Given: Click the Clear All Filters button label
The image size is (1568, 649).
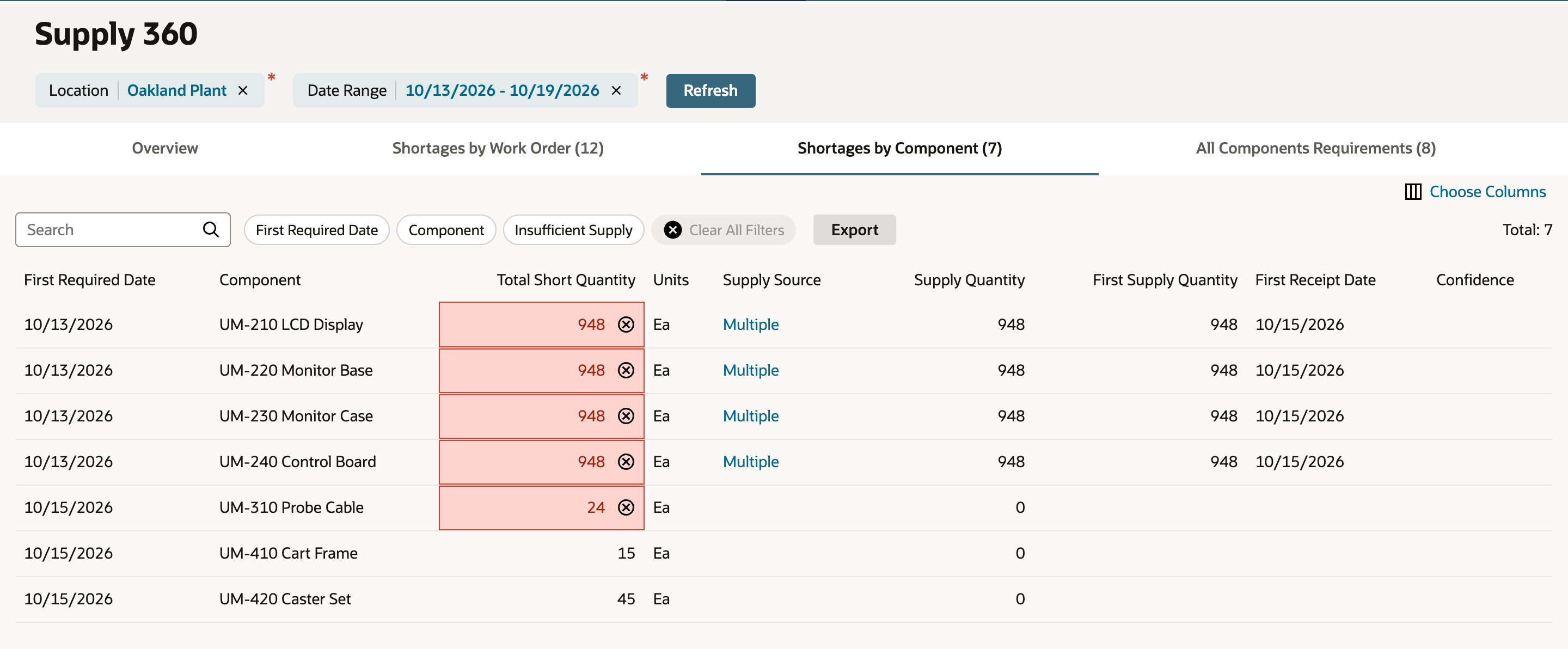Looking at the screenshot, I should pos(737,230).
